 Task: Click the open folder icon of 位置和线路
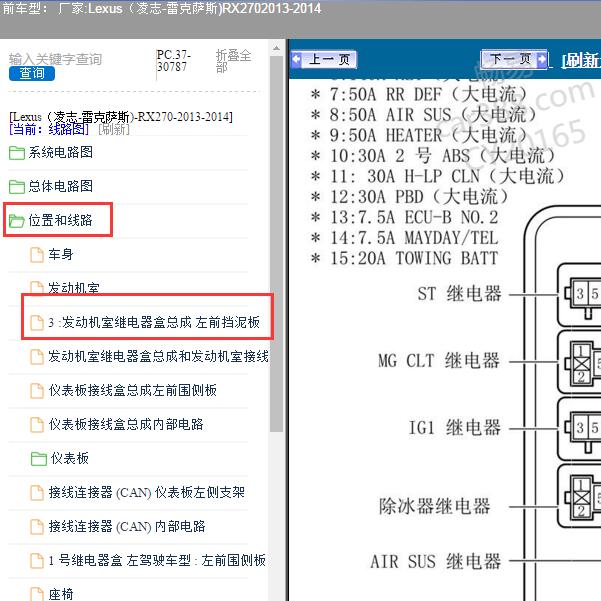(x=17, y=221)
